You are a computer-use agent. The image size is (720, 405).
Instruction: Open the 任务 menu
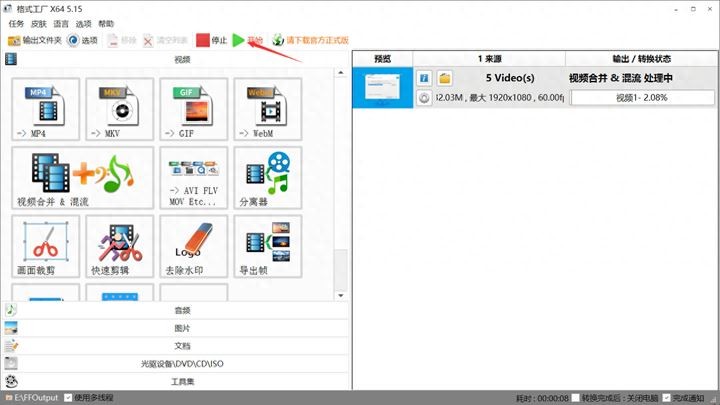click(16, 23)
